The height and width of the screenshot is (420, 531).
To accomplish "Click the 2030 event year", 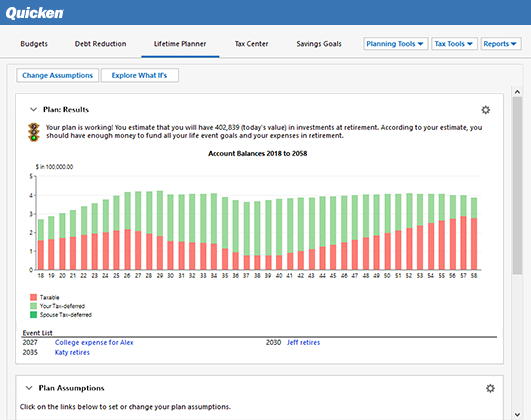I will click(273, 342).
